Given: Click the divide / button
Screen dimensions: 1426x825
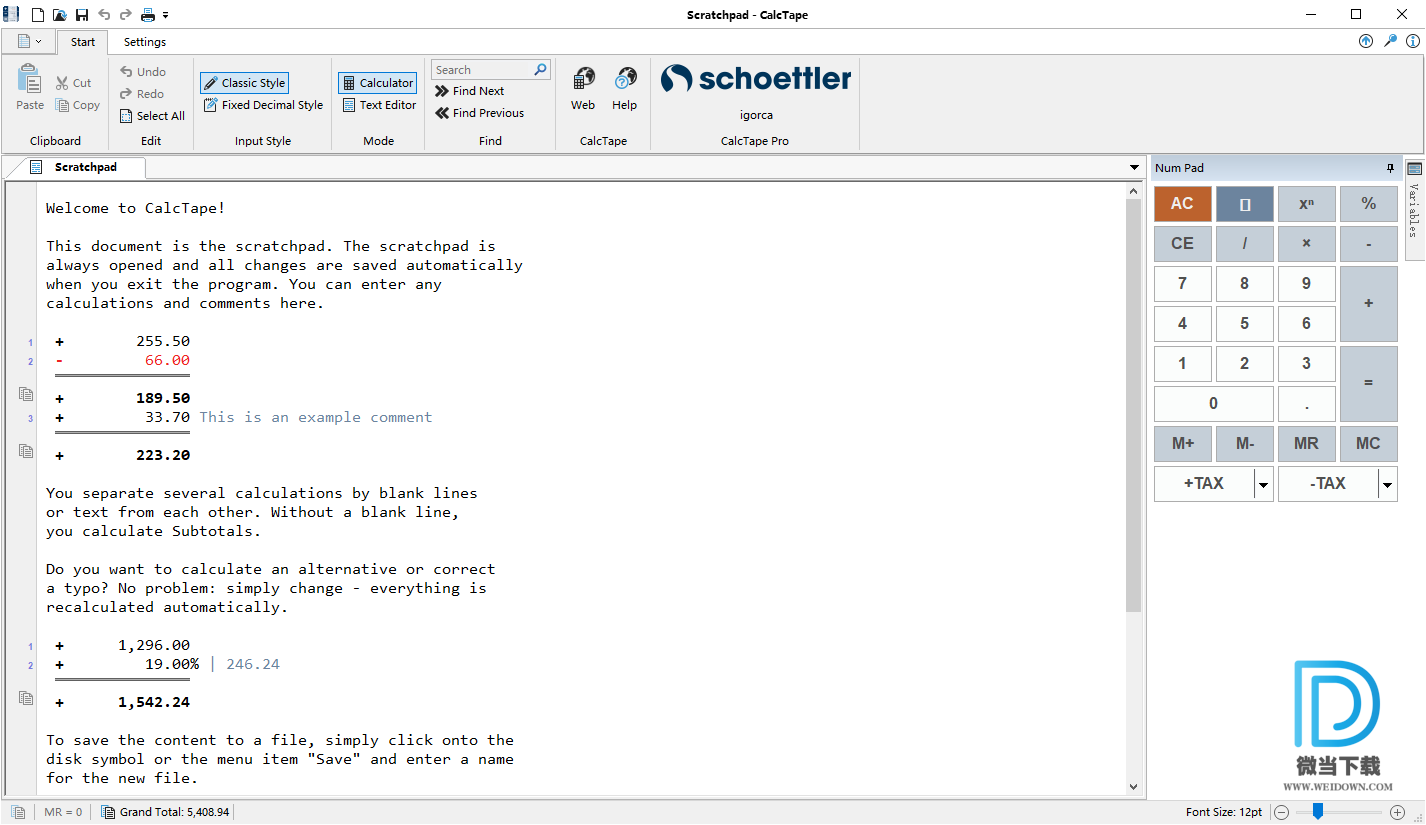Looking at the screenshot, I should (x=1245, y=244).
